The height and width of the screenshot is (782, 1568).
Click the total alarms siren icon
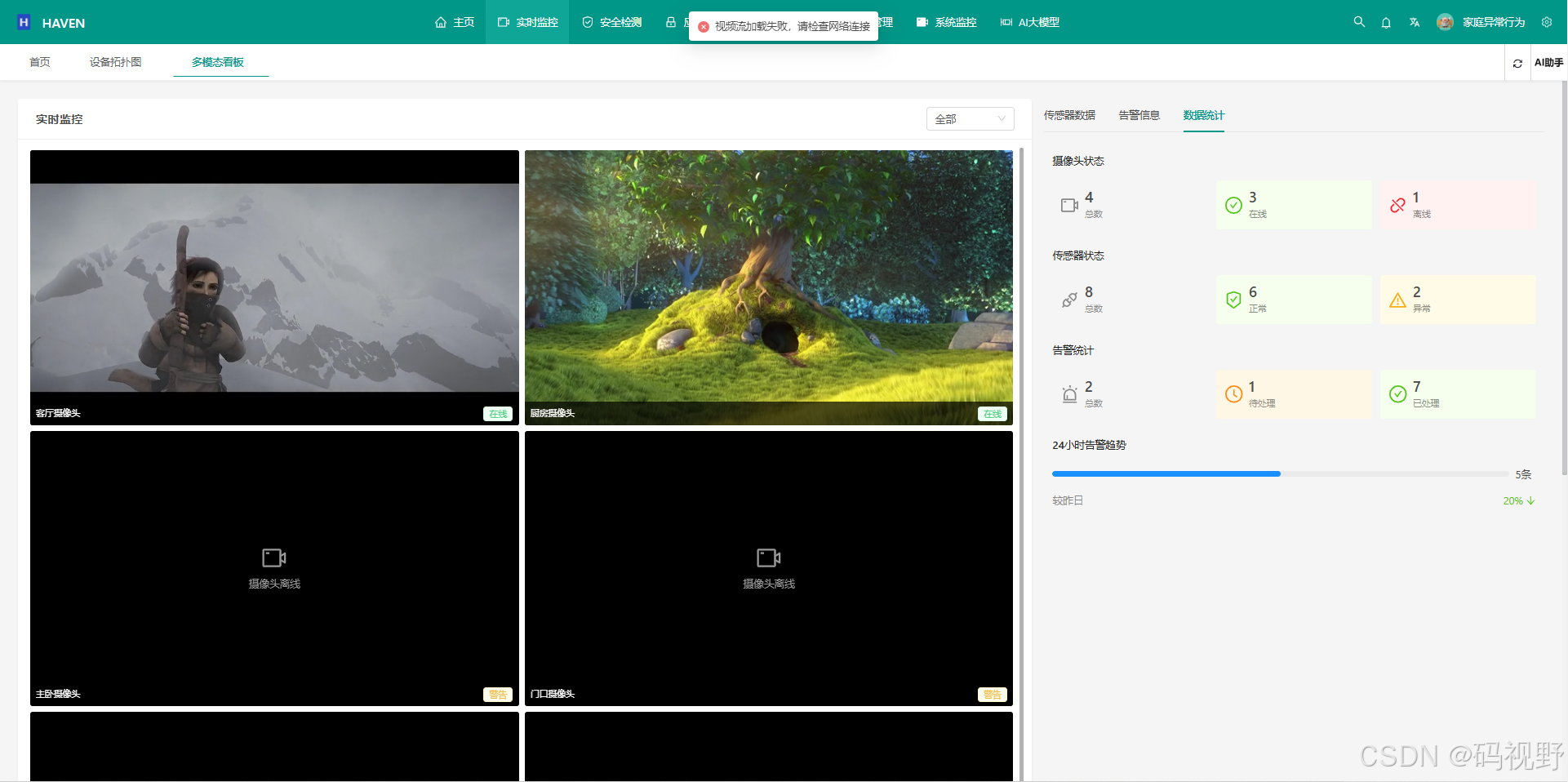coord(1069,394)
